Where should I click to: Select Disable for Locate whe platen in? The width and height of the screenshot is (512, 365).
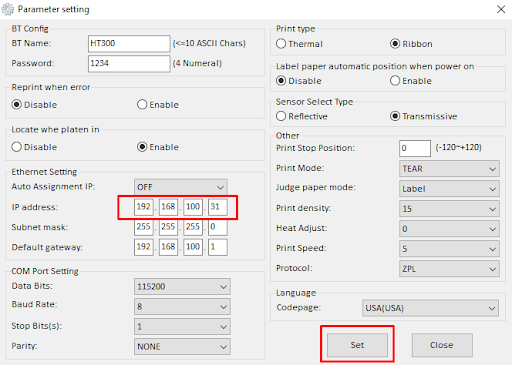(x=34, y=147)
